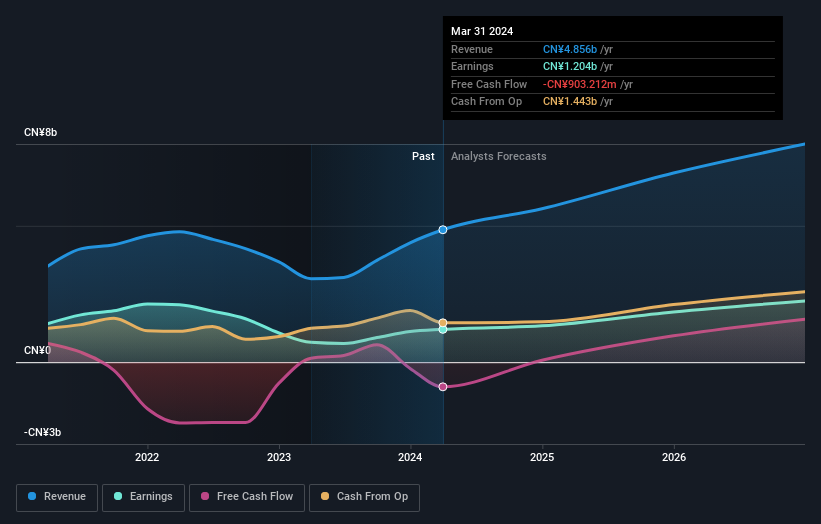Viewport: 821px width, 524px height.
Task: Click the pink Free Cash Flow legend dot
Action: [205, 496]
